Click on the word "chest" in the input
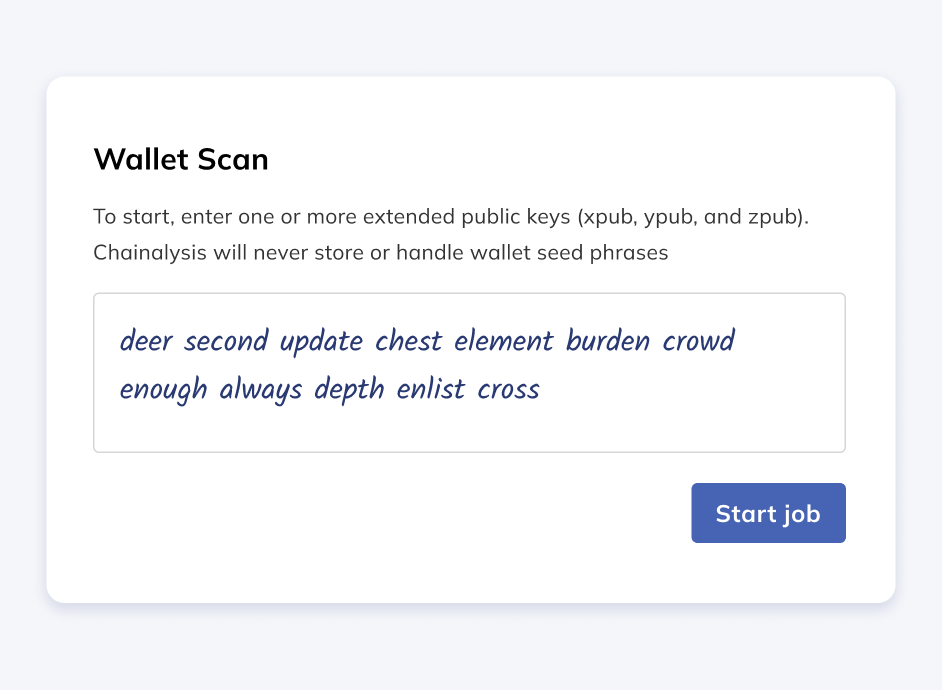This screenshot has width=942, height=690. click(408, 341)
